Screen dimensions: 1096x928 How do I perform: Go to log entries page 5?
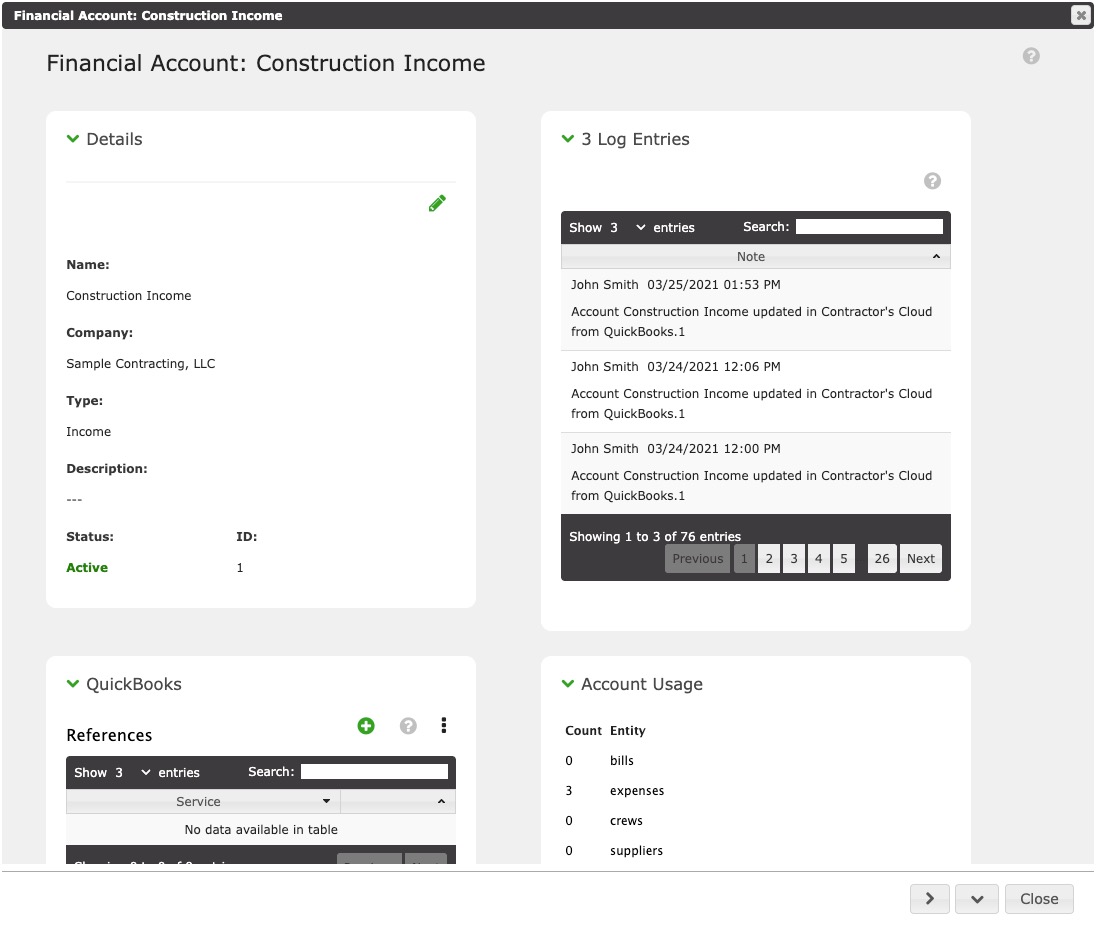tap(844, 559)
